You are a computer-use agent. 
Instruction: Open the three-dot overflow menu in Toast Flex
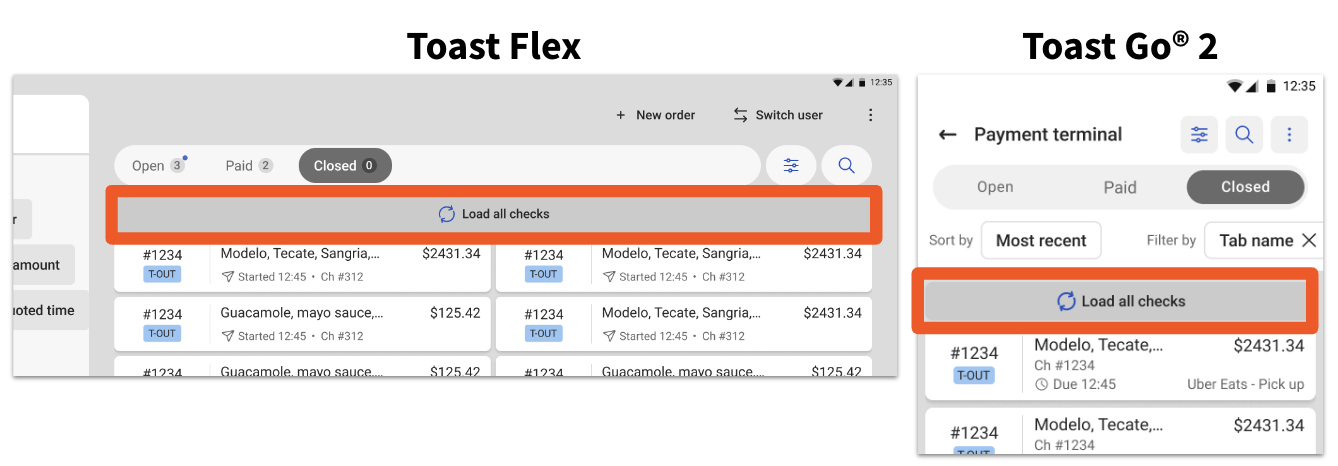click(x=870, y=115)
